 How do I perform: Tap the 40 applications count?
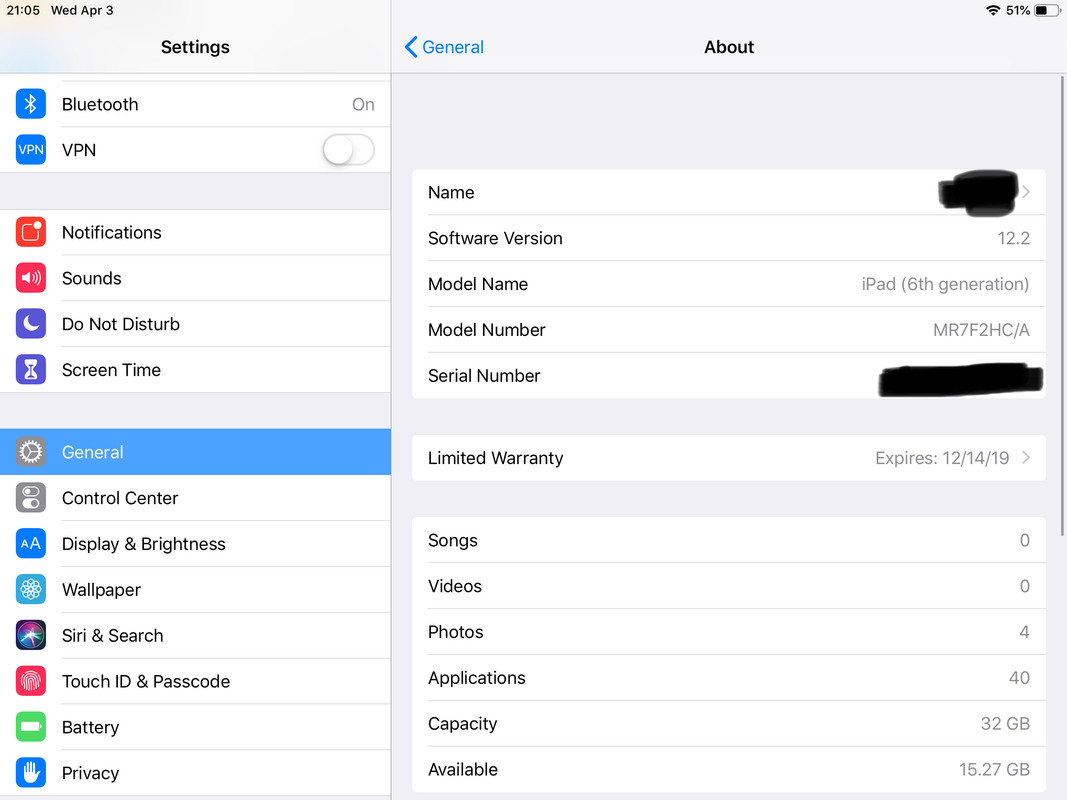click(x=1019, y=678)
